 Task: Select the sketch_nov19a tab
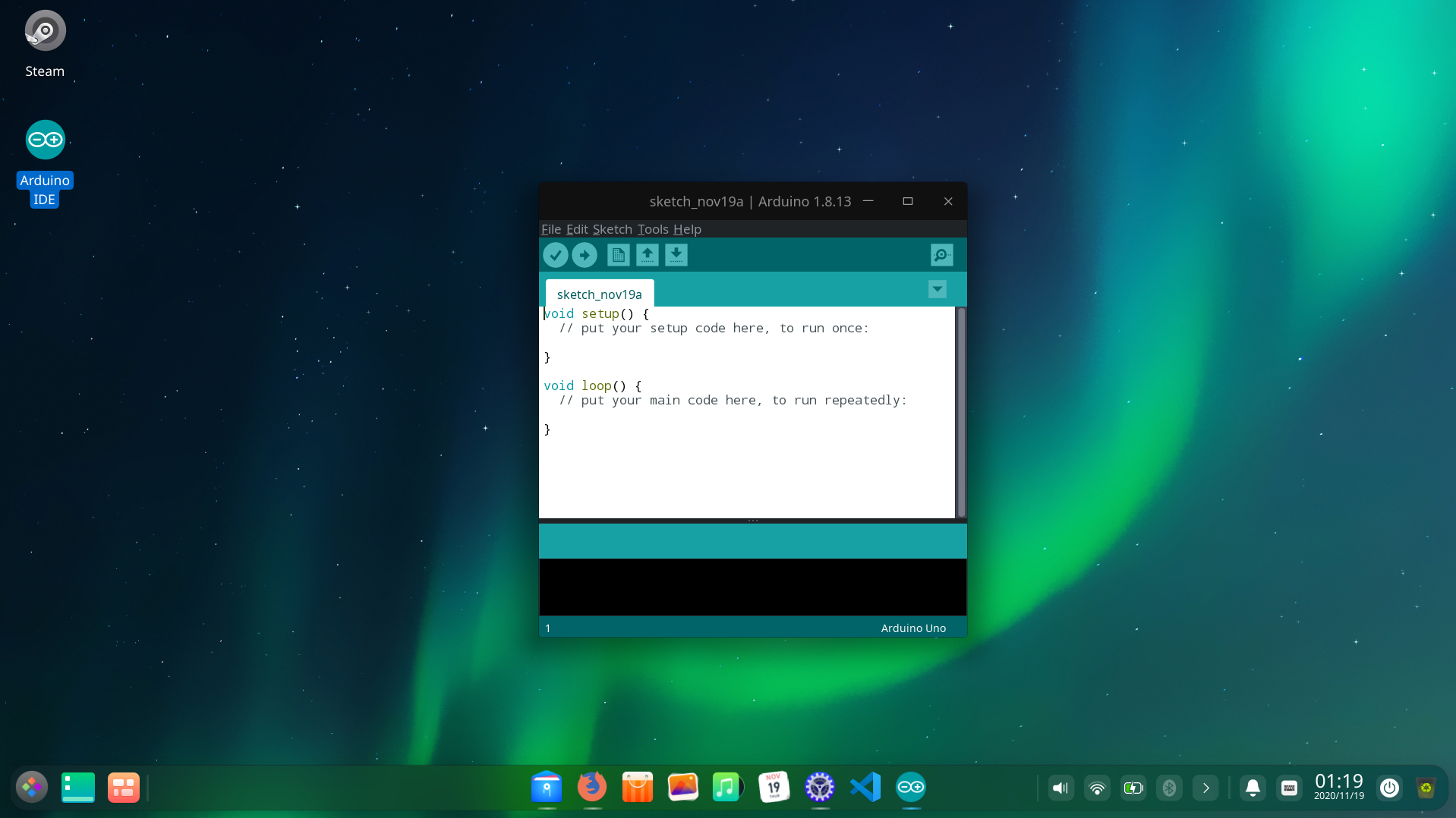[599, 294]
